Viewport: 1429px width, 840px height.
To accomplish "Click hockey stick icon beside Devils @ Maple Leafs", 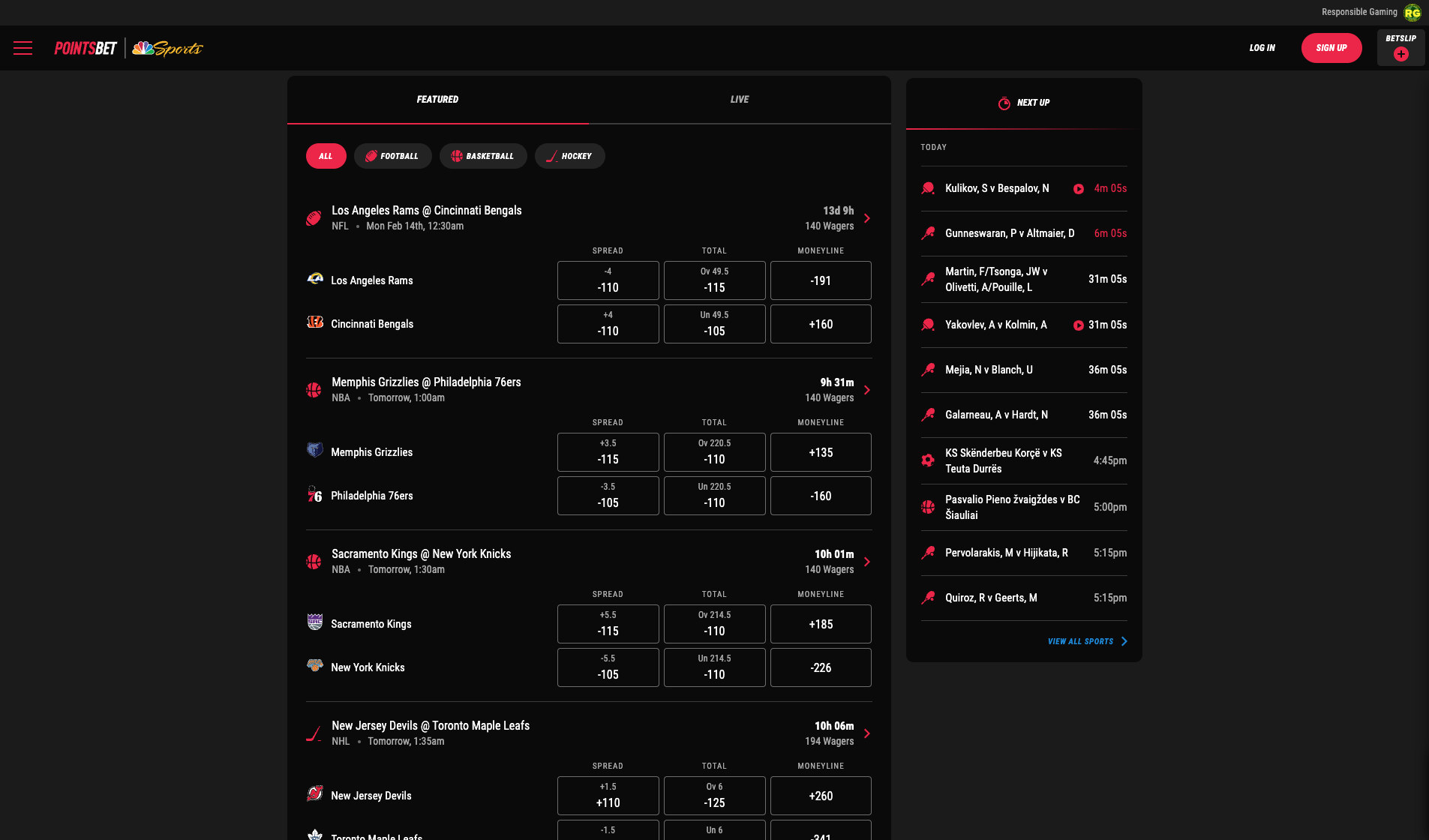I will tap(314, 733).
